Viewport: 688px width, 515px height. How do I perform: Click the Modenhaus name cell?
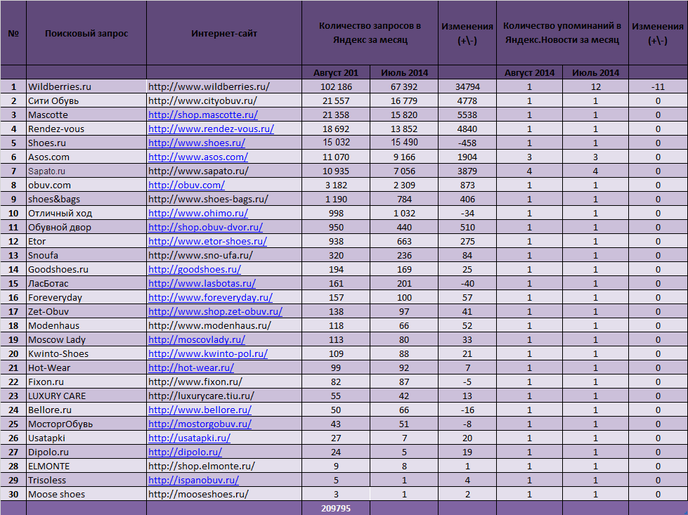click(x=86, y=325)
